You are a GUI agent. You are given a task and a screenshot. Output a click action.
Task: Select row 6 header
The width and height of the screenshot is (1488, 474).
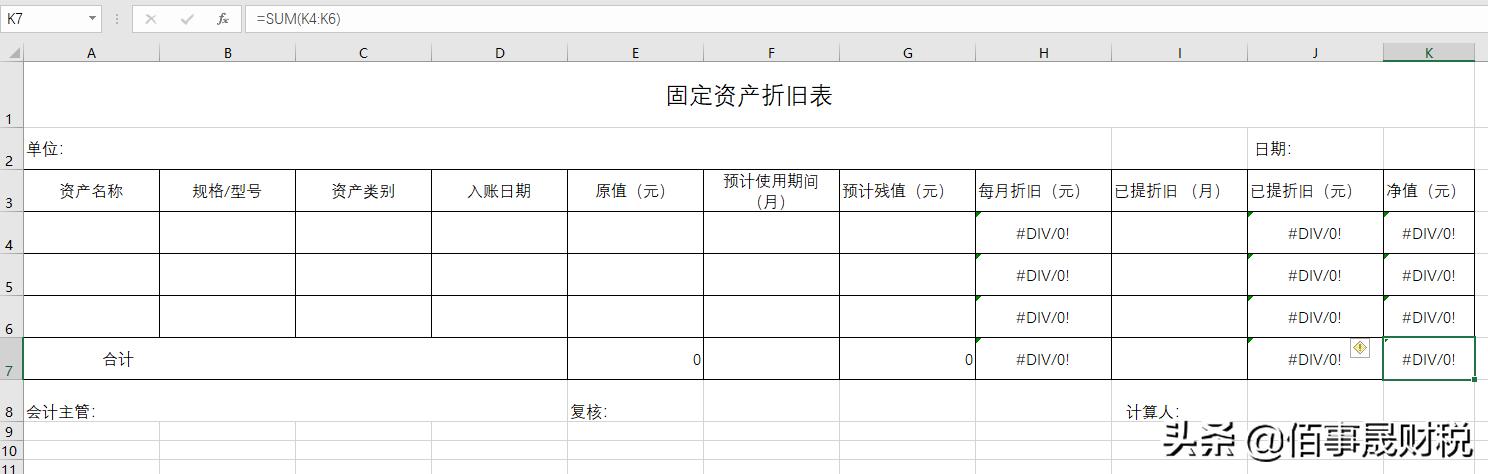pos(11,317)
